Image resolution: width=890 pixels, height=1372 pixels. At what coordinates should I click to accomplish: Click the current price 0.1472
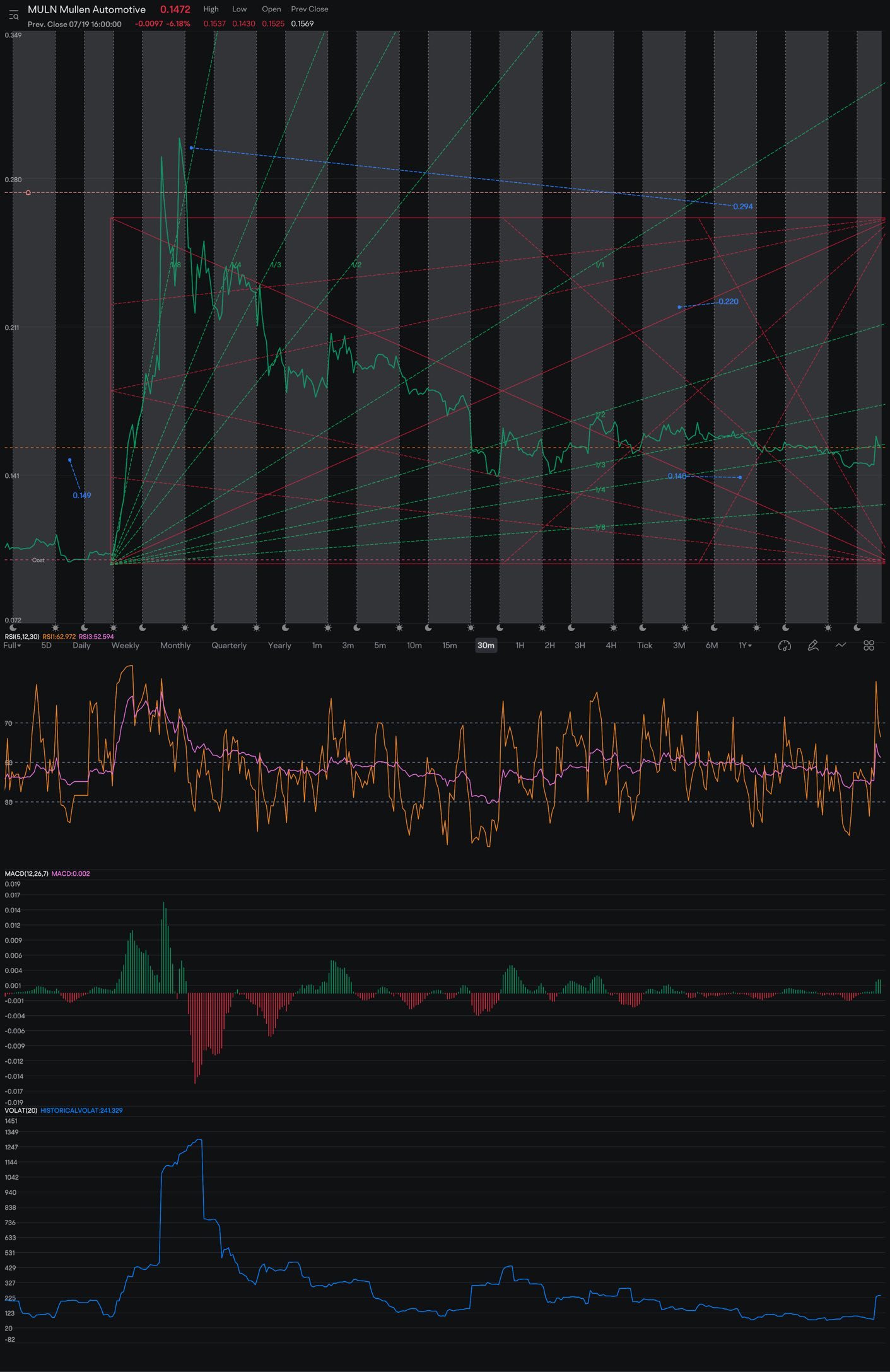(x=175, y=9)
